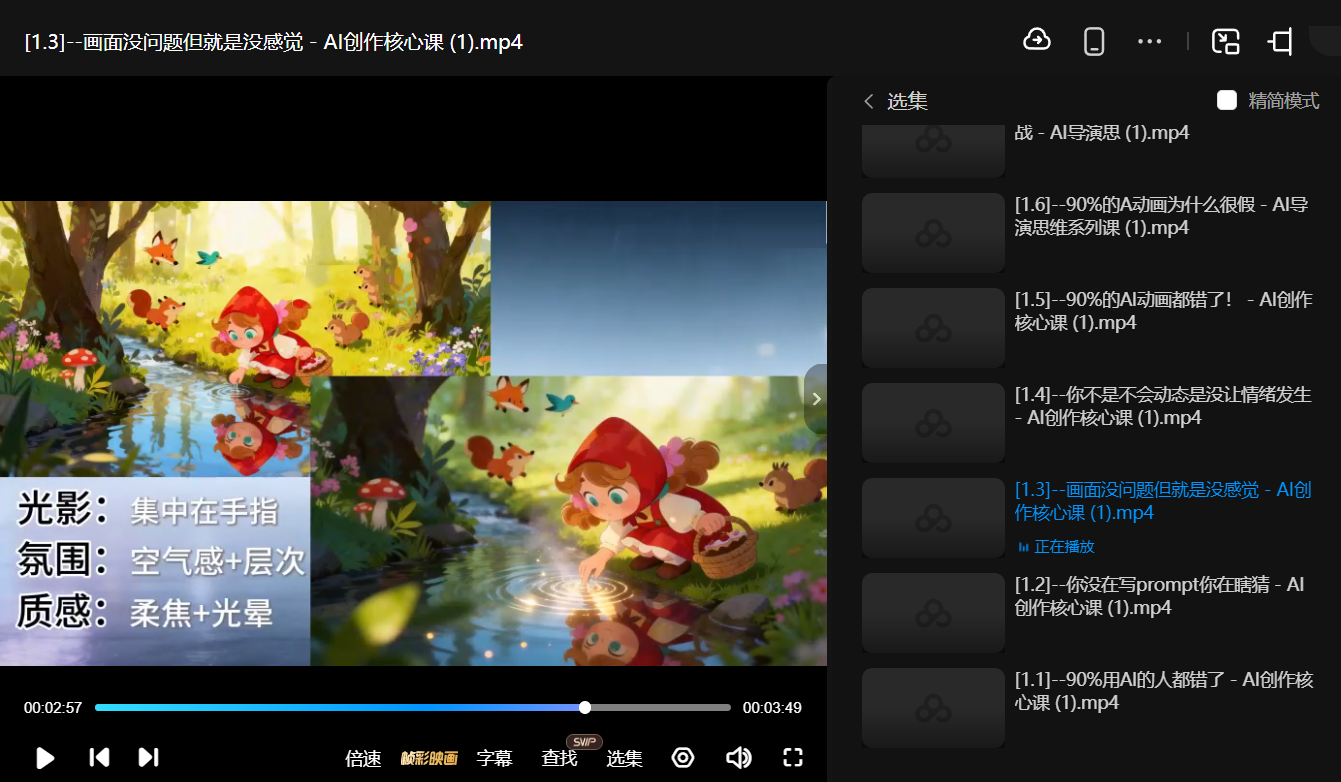Screen dimensions: 1341x782
Task: Click the progress bar playhead handle
Action: [585, 708]
